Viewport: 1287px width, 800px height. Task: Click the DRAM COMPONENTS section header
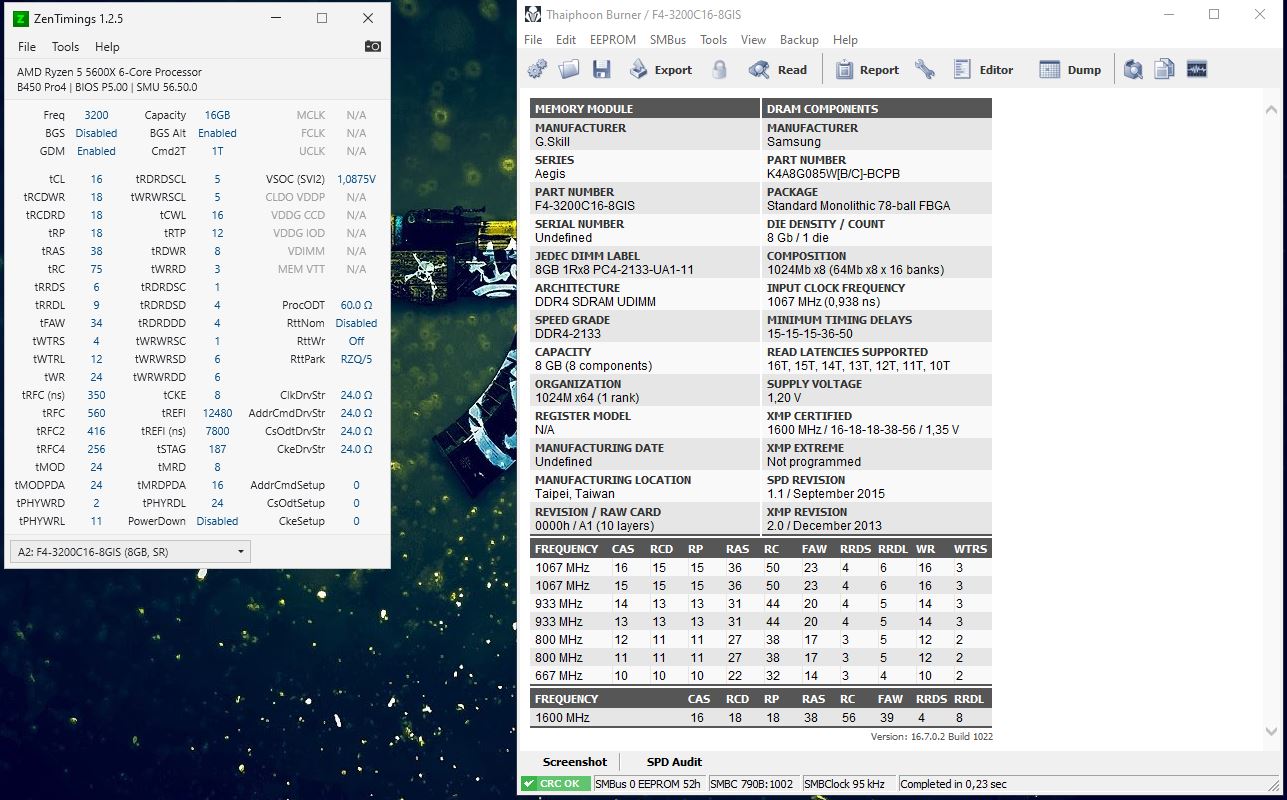pos(877,109)
